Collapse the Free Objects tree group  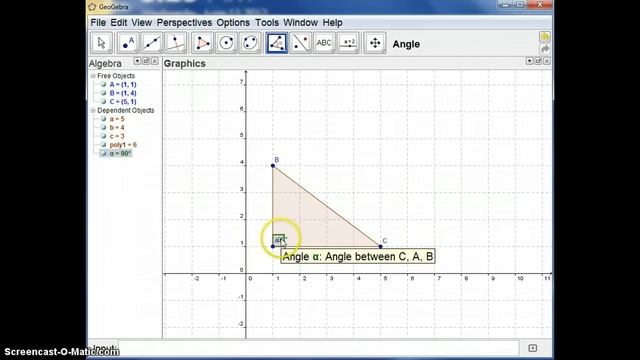tap(93, 76)
